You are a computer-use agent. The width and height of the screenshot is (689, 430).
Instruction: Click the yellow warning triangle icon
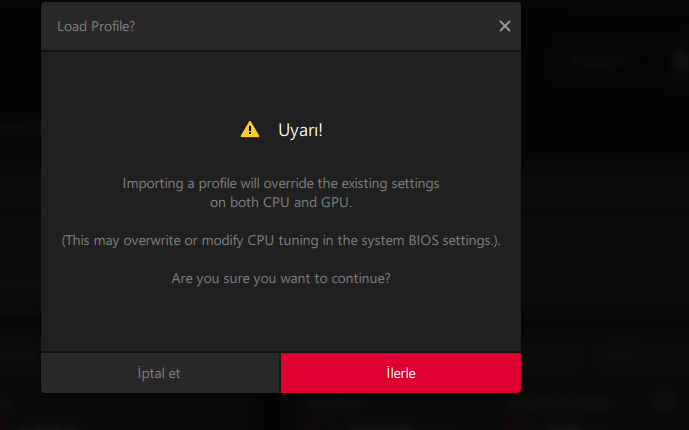pos(249,129)
